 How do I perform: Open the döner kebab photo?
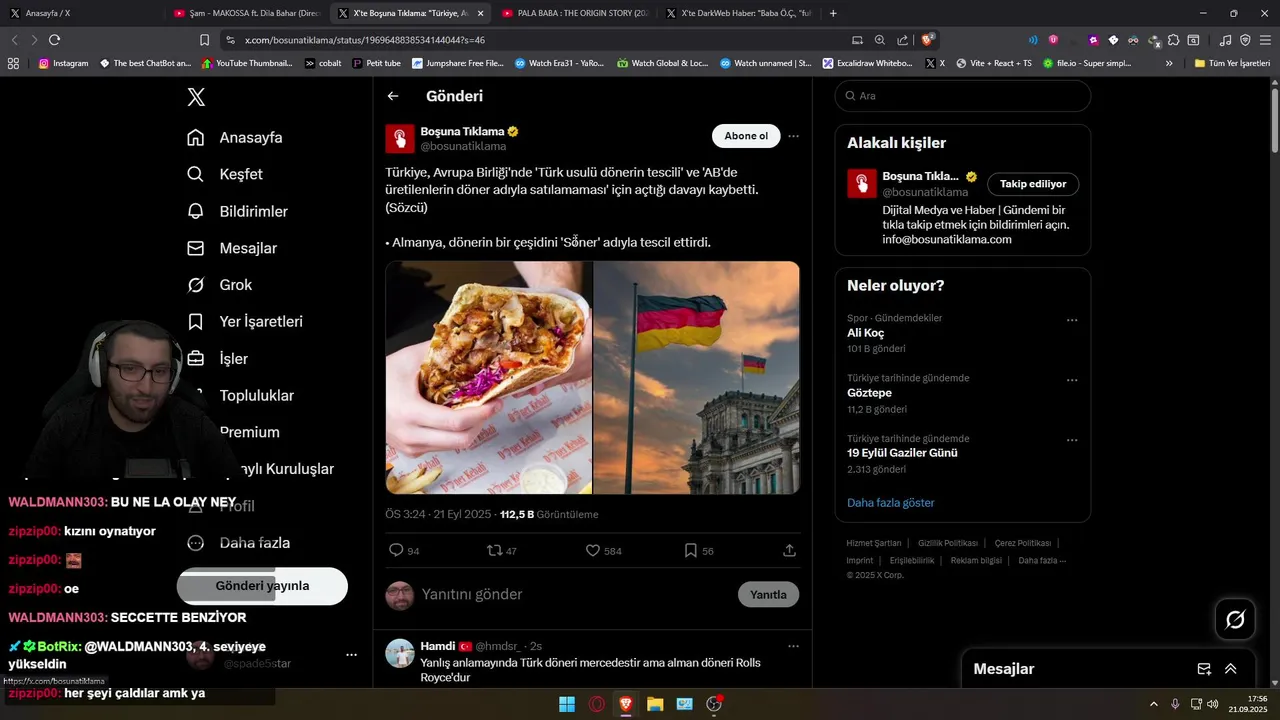tap(489, 378)
